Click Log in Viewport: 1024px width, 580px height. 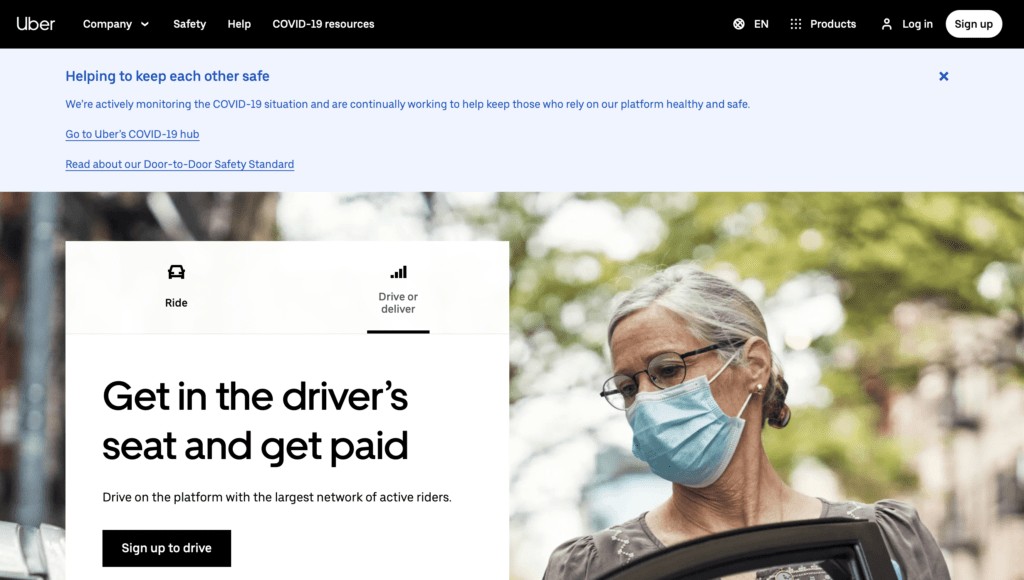tap(917, 24)
